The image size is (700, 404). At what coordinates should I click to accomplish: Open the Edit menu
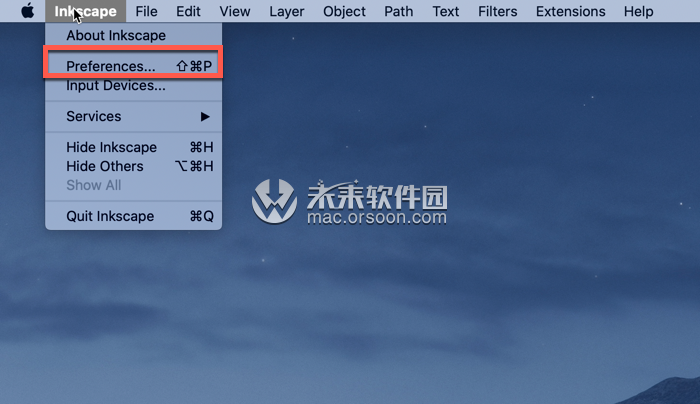pyautogui.click(x=188, y=11)
